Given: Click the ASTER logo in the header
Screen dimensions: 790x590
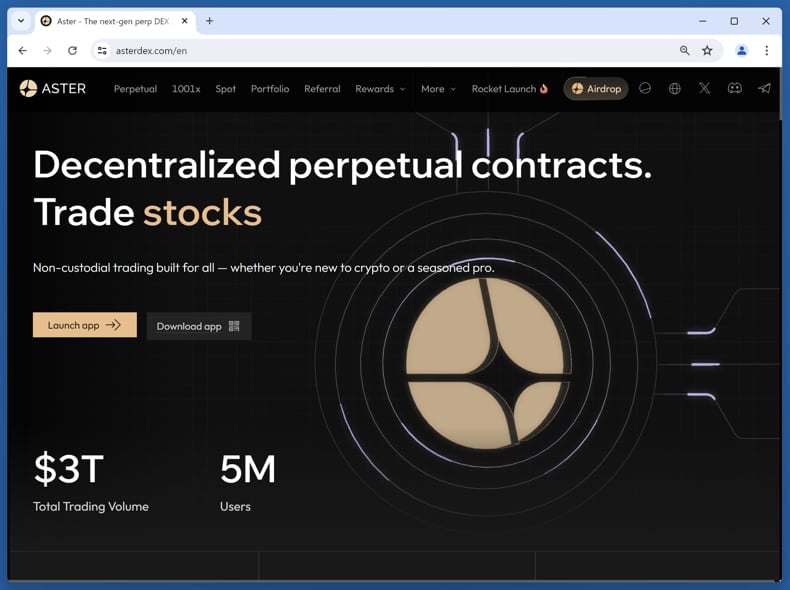Looking at the screenshot, I should (x=52, y=89).
